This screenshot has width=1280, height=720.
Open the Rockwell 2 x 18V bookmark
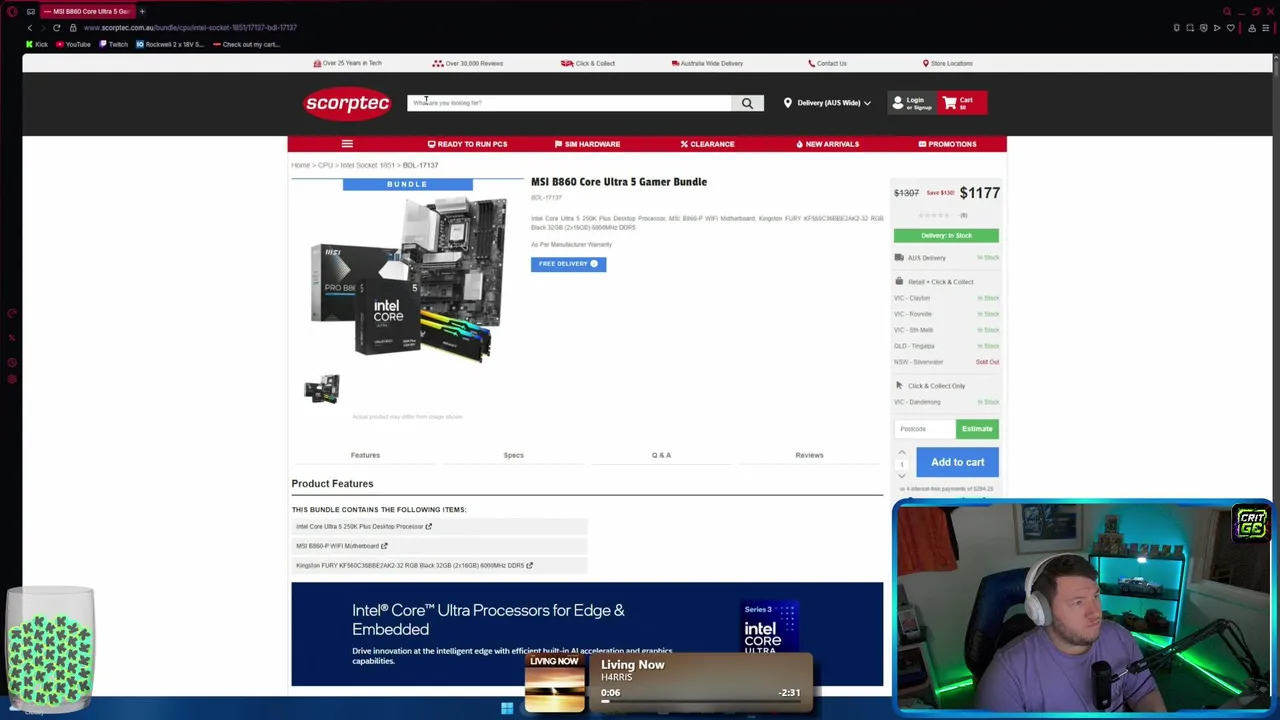[170, 44]
